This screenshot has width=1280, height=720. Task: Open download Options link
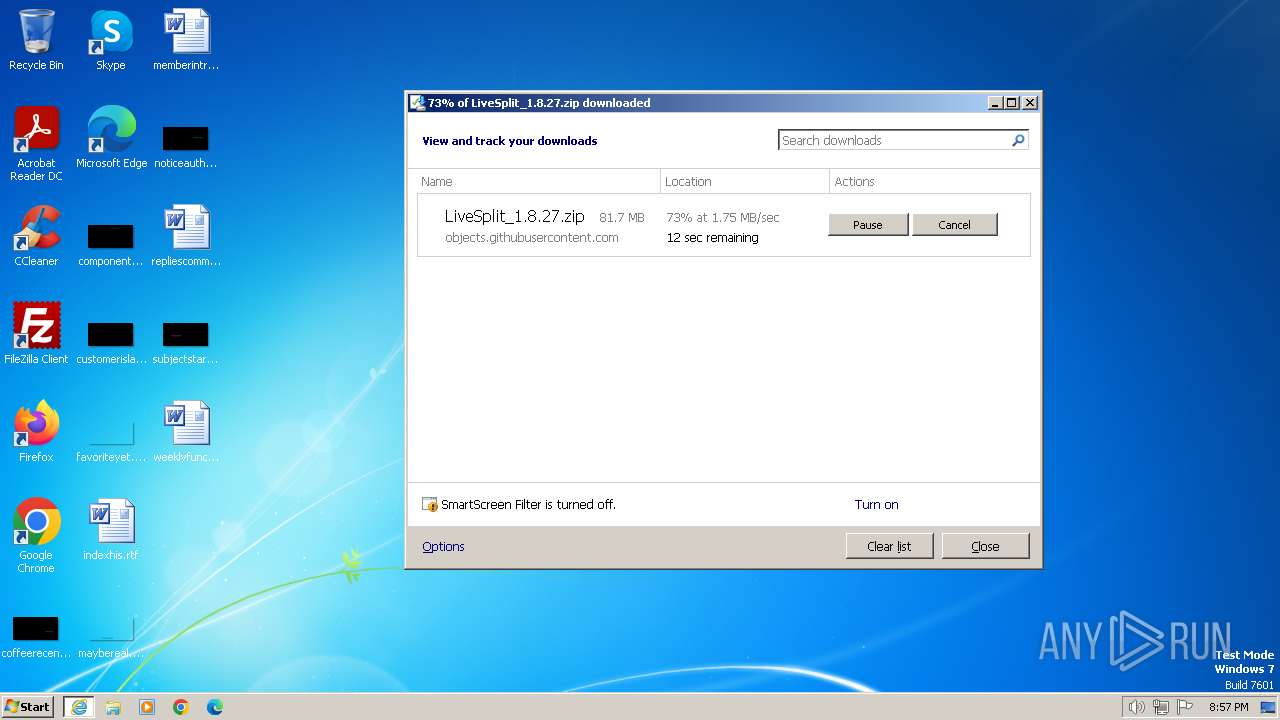(x=443, y=546)
